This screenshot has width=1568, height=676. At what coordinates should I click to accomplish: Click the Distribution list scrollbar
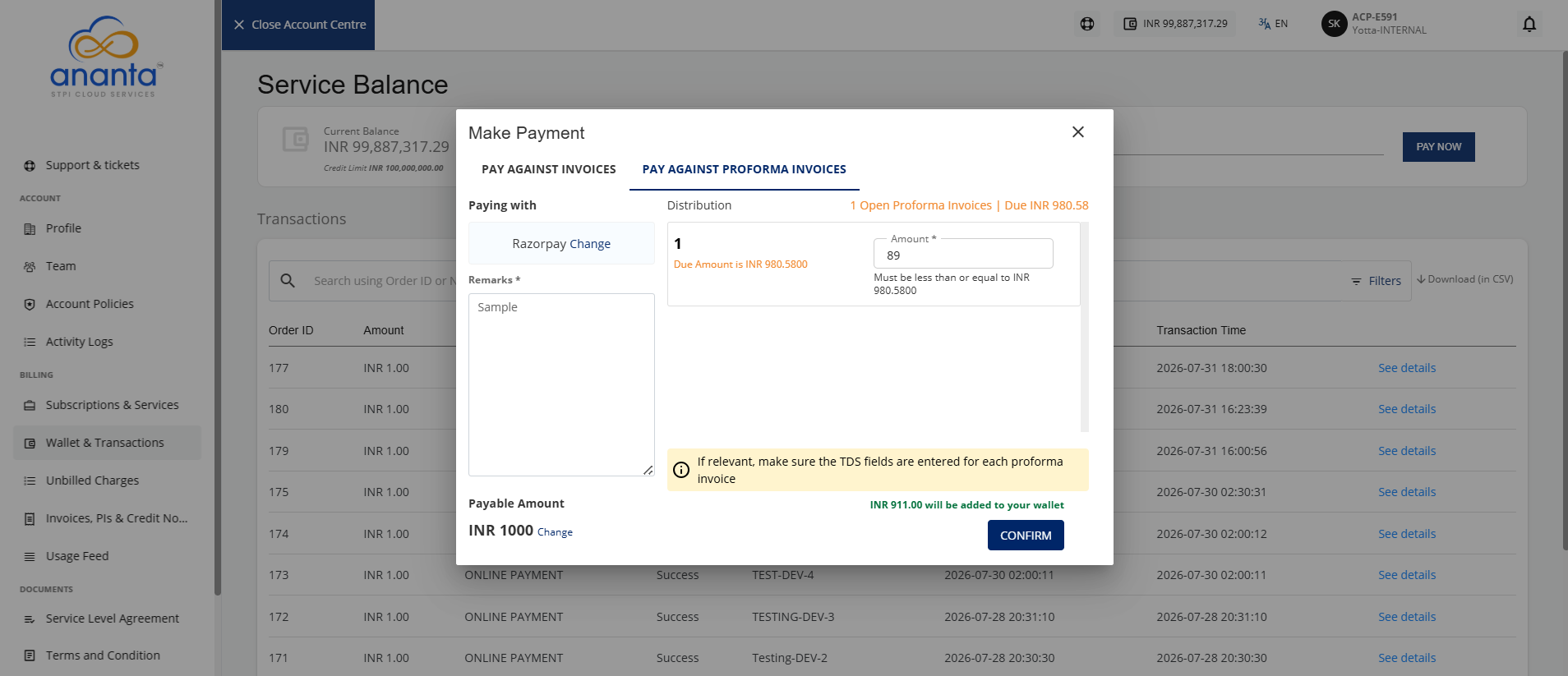[x=1085, y=327]
